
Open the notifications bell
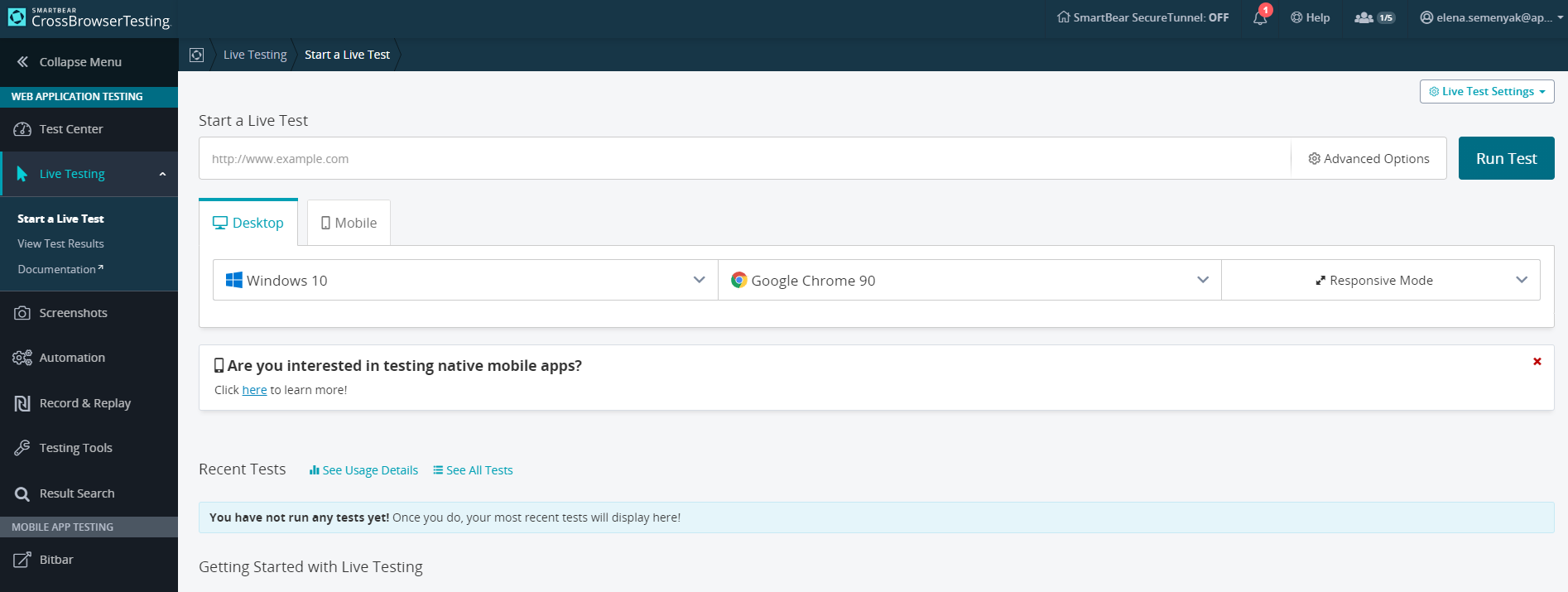pyautogui.click(x=1260, y=17)
